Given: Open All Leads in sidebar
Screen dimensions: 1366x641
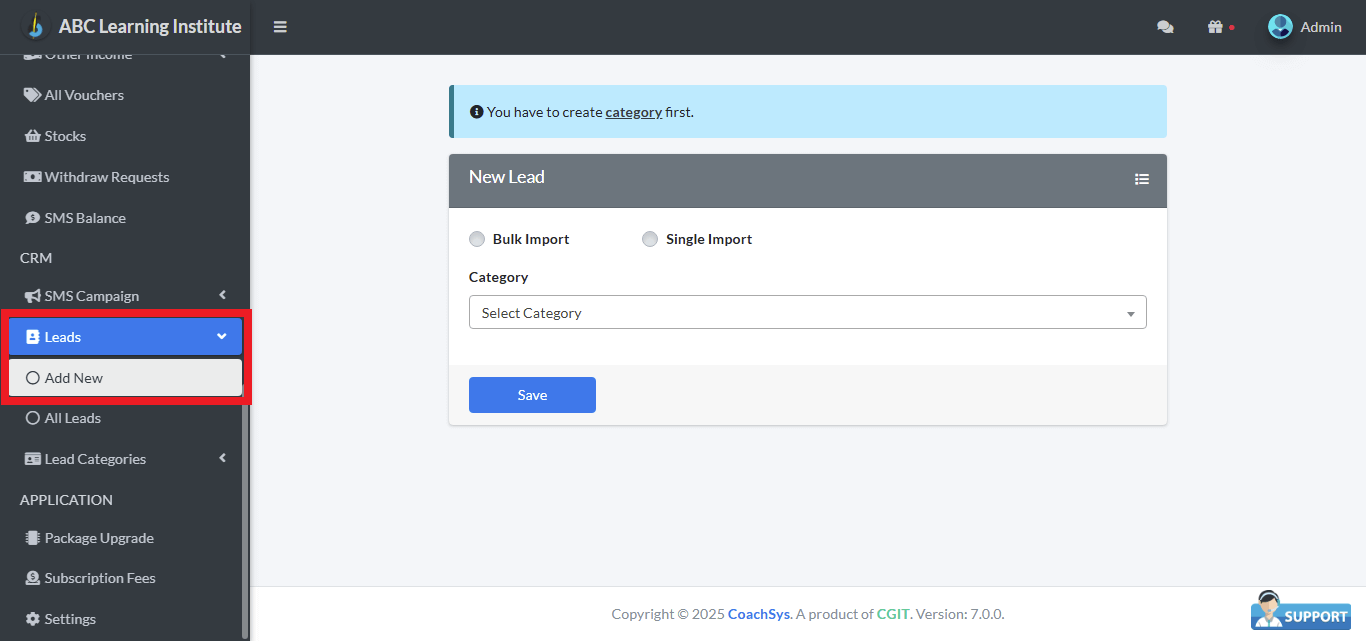Looking at the screenshot, I should (x=72, y=418).
